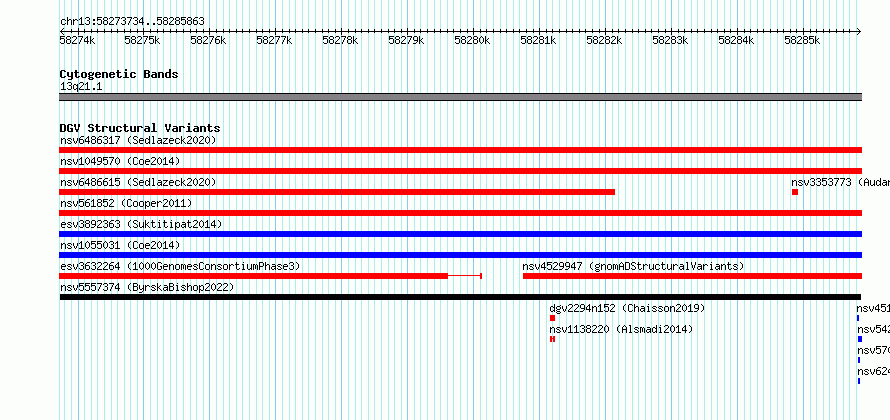This screenshot has height=420, width=890.
Task: Click the red bar under nsv4529947
Action: click(692, 276)
